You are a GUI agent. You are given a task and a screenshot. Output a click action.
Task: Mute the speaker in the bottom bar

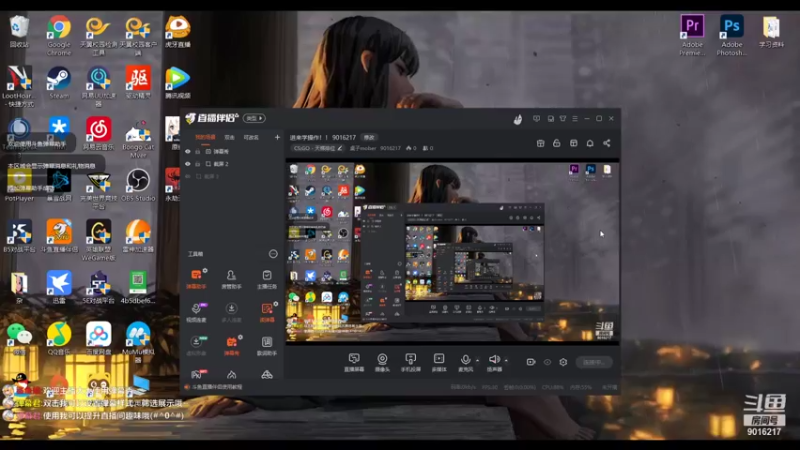(x=494, y=362)
